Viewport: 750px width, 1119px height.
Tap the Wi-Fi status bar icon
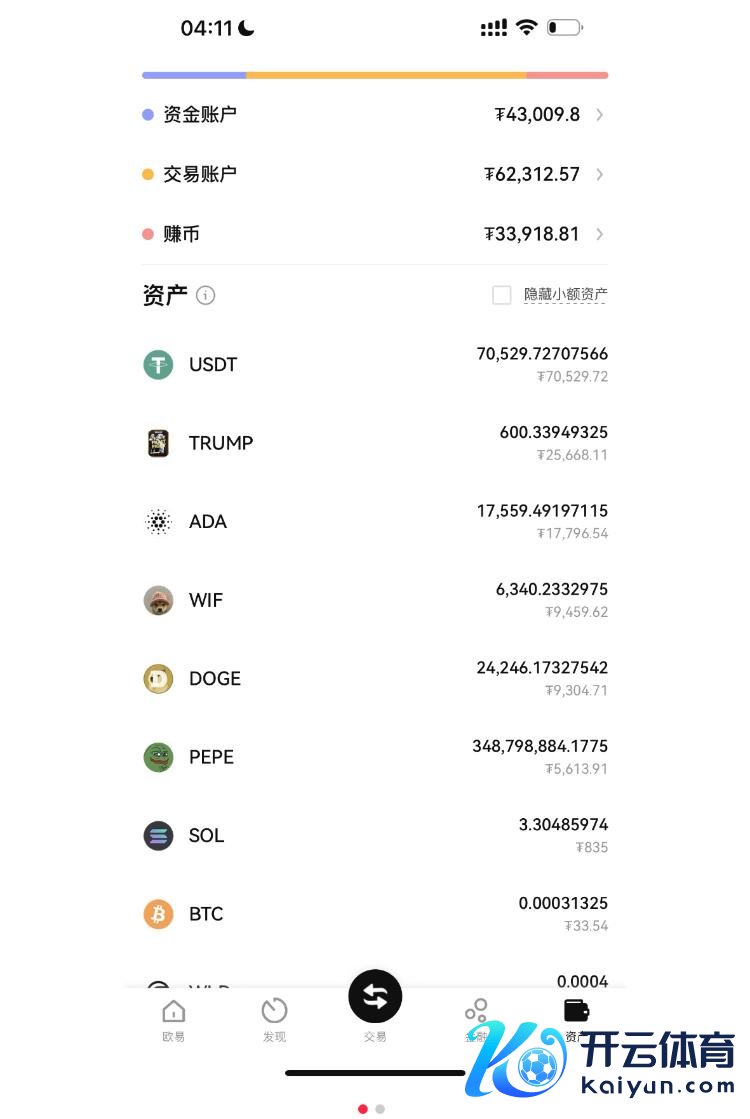526,28
